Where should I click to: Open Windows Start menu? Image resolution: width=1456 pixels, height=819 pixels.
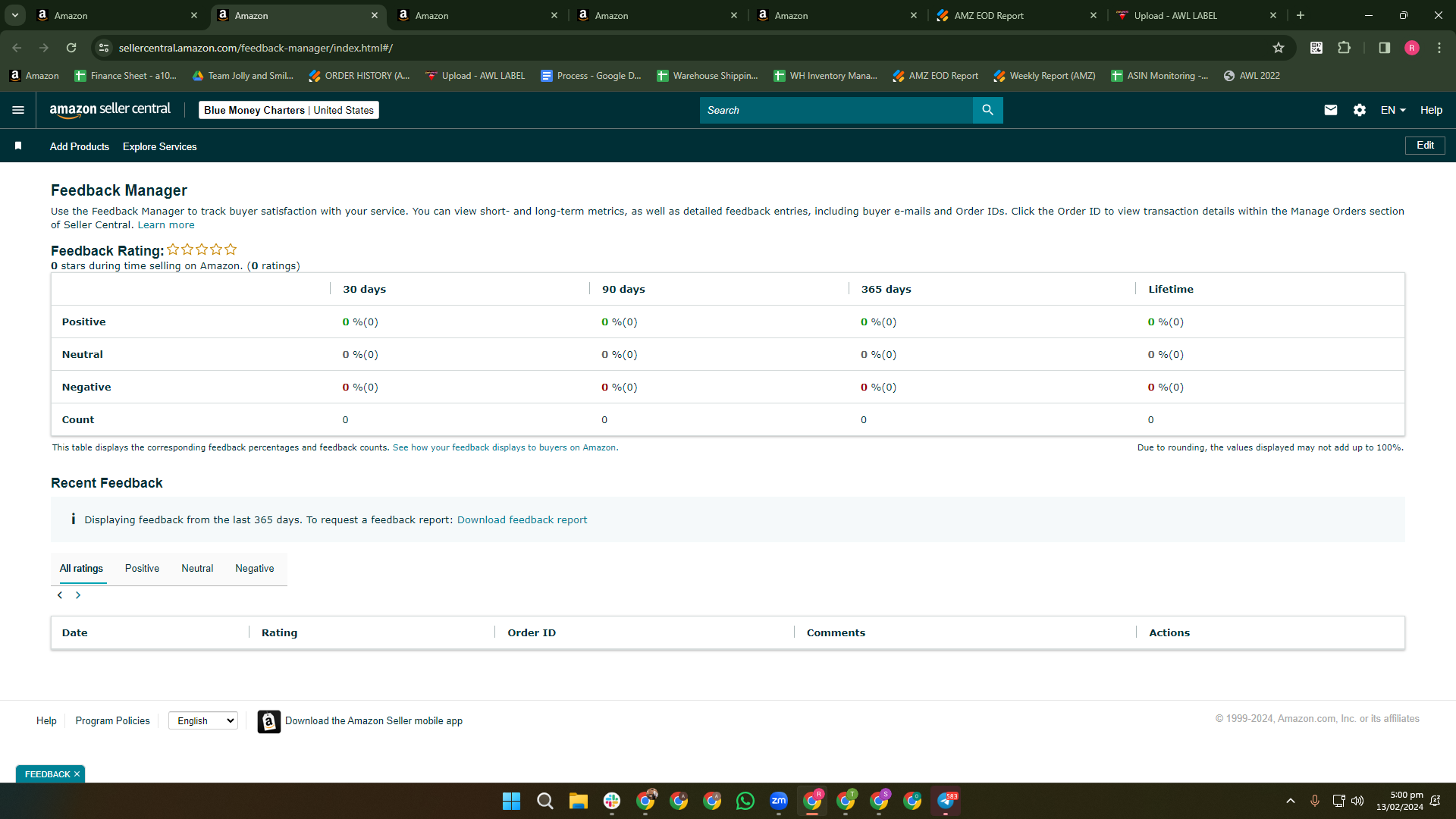coord(511,801)
